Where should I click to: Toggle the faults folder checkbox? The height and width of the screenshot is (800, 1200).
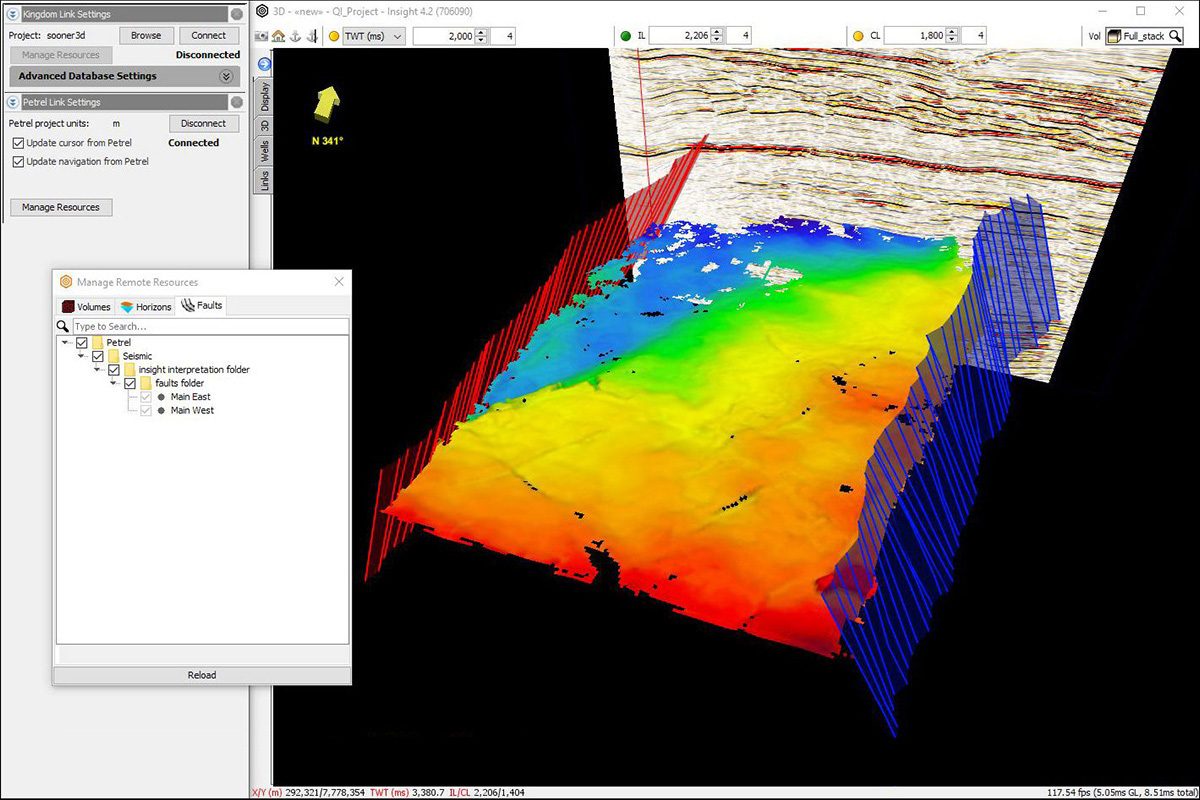(x=130, y=383)
